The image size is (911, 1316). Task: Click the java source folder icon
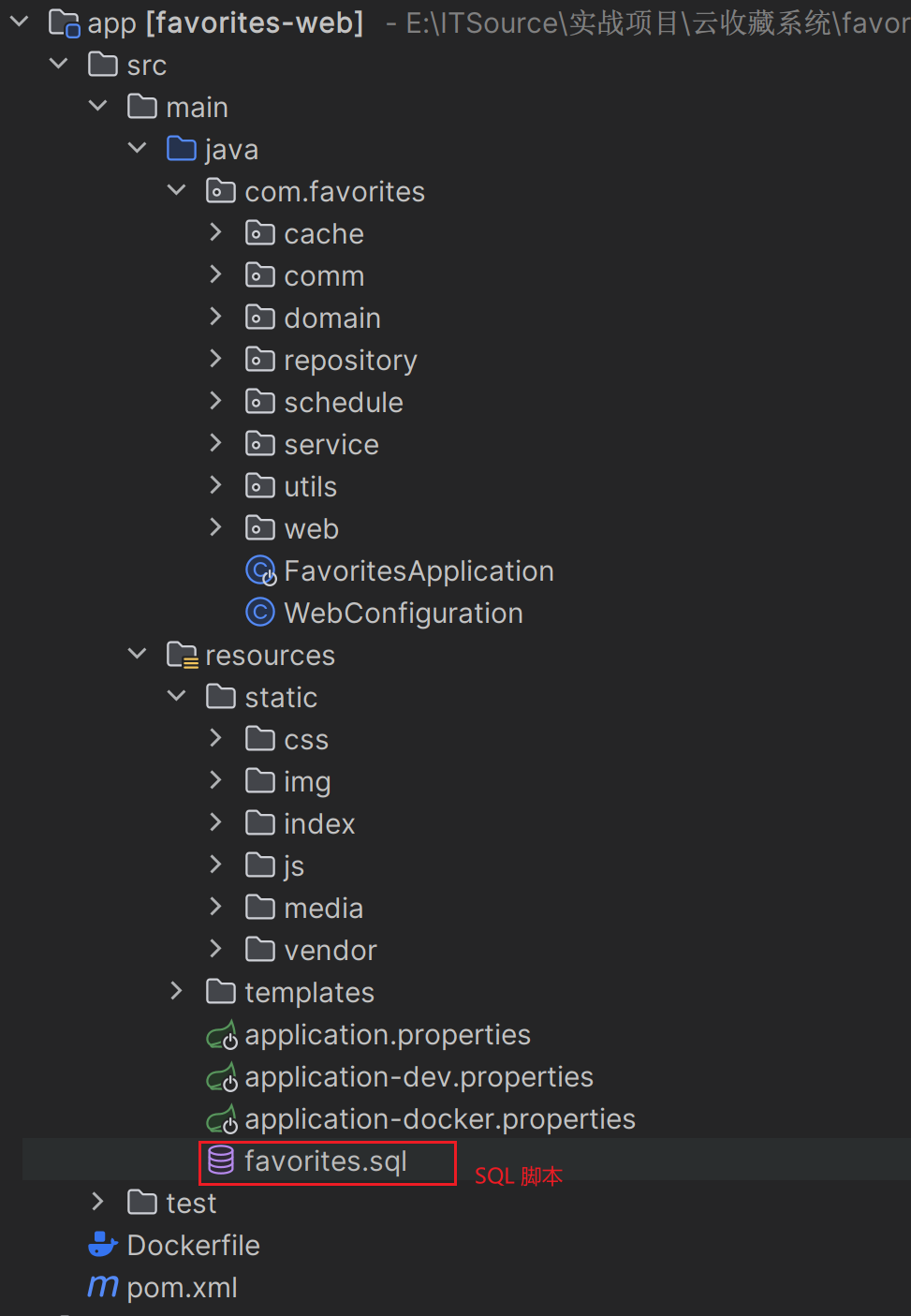click(x=182, y=149)
